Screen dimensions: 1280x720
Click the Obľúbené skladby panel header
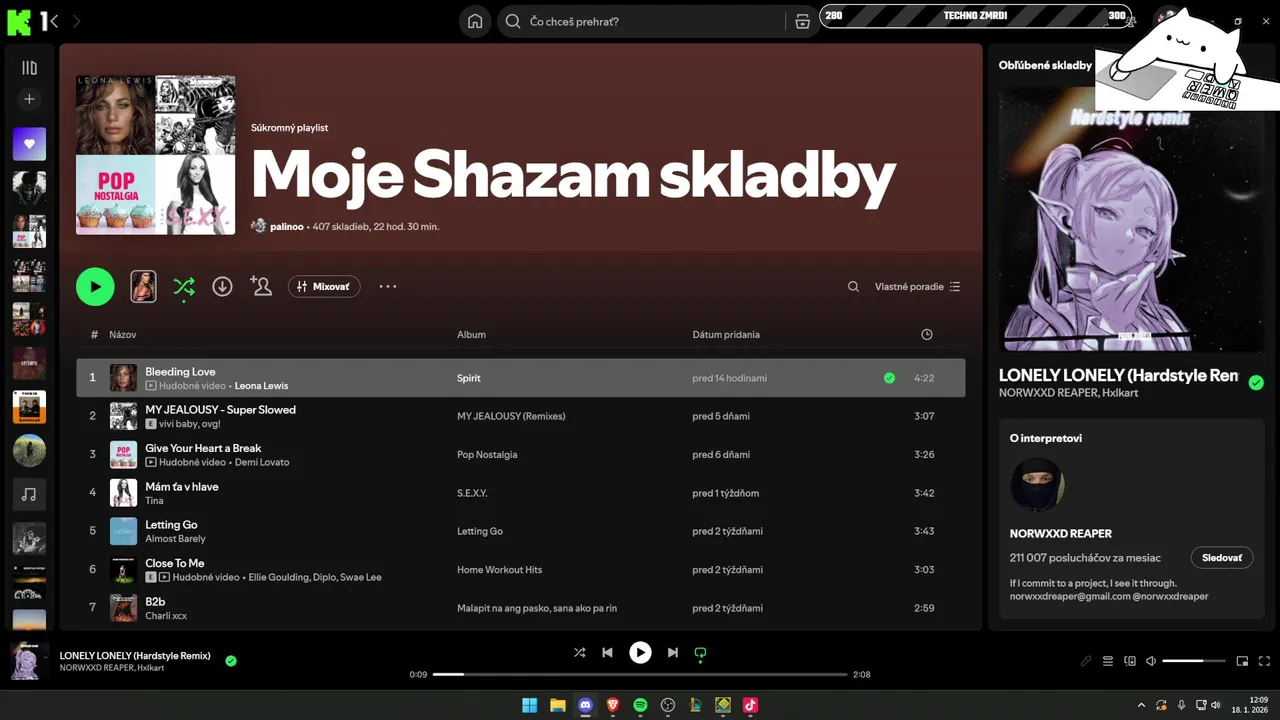click(x=1045, y=65)
